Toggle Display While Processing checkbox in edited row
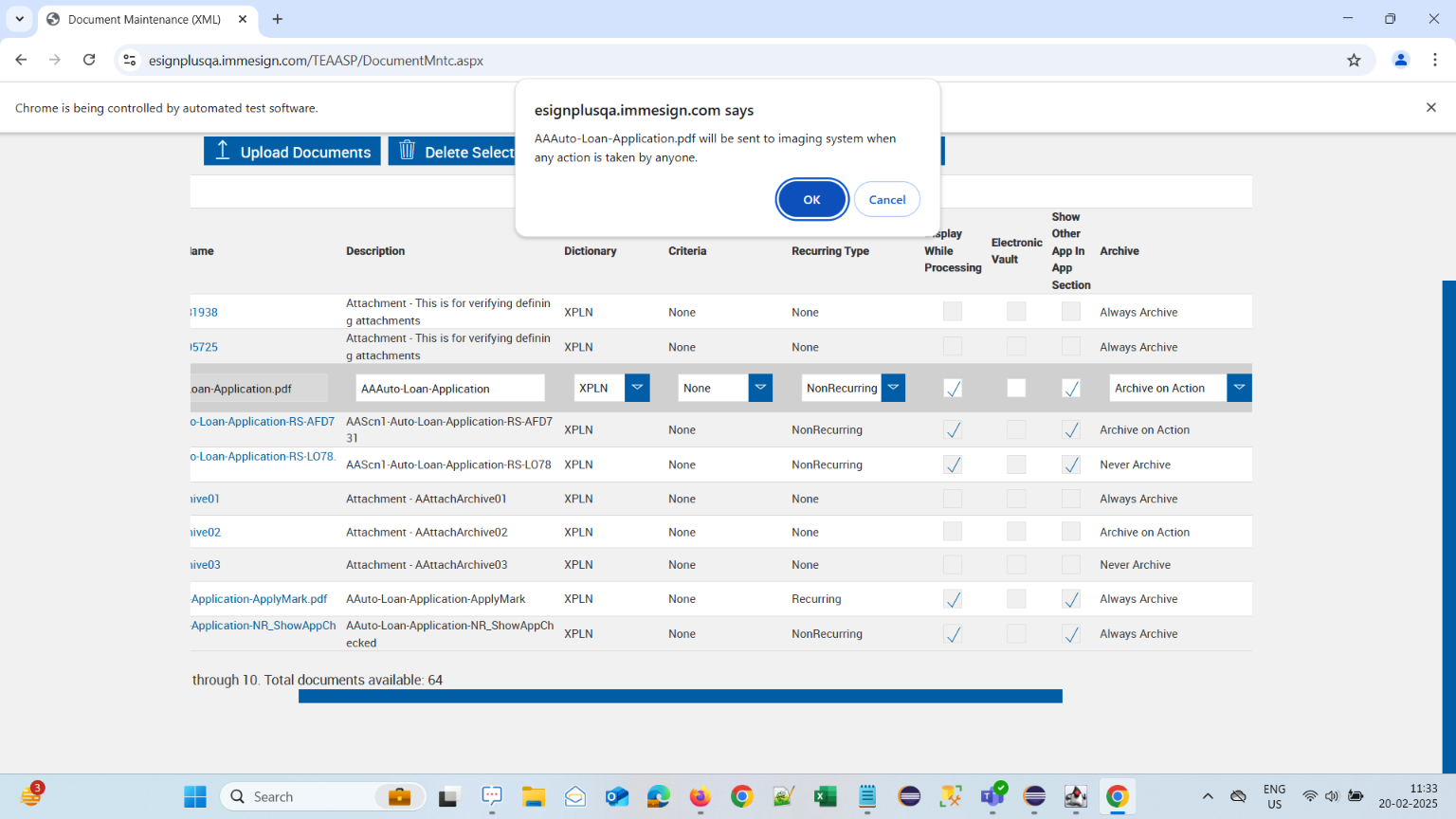This screenshot has height=819, width=1456. [953, 389]
